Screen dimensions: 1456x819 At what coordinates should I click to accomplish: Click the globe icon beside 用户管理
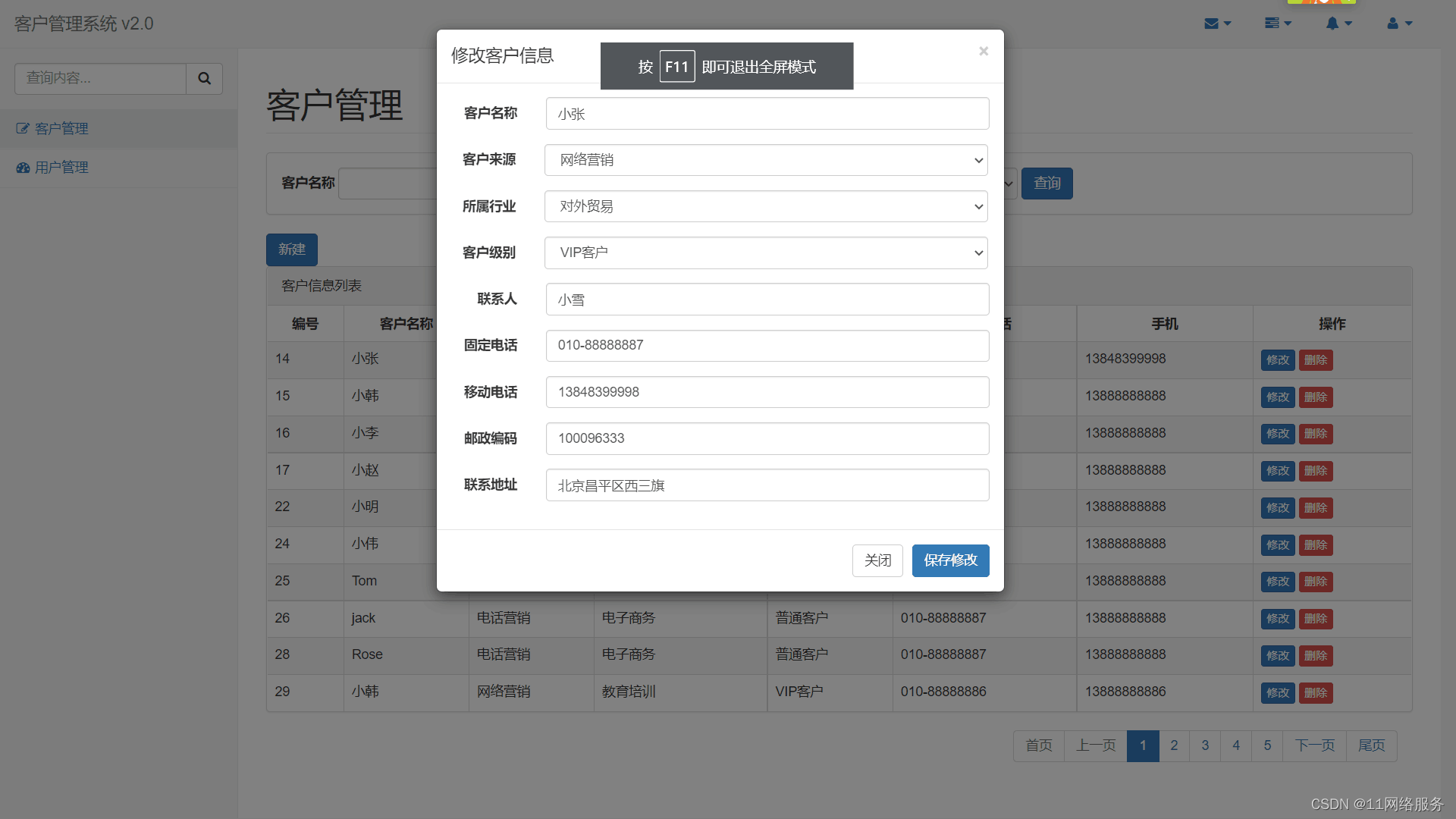23,167
